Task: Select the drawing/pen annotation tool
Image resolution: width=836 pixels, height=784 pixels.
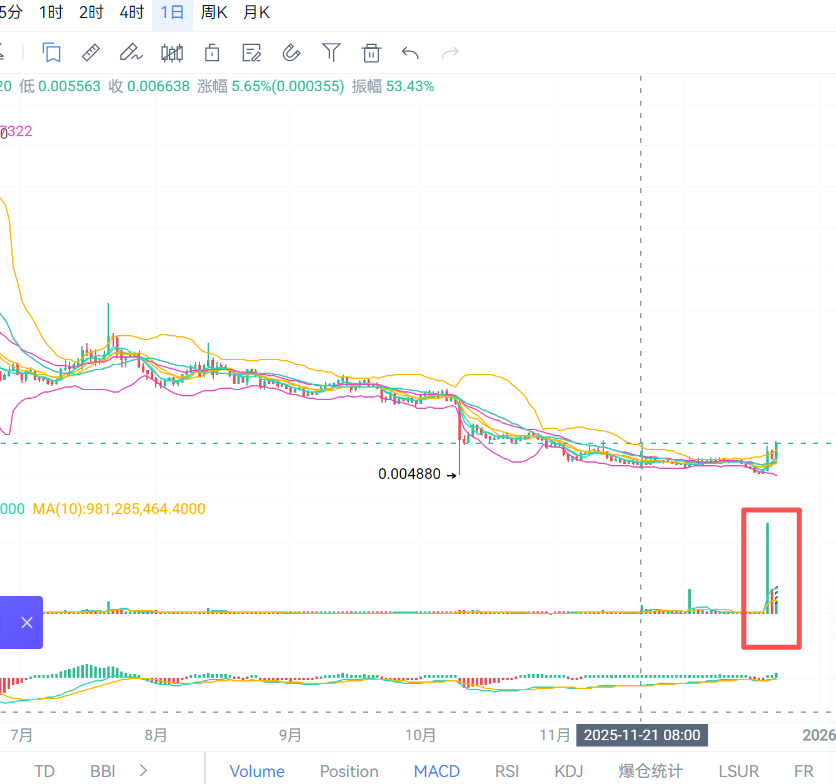Action: point(130,52)
